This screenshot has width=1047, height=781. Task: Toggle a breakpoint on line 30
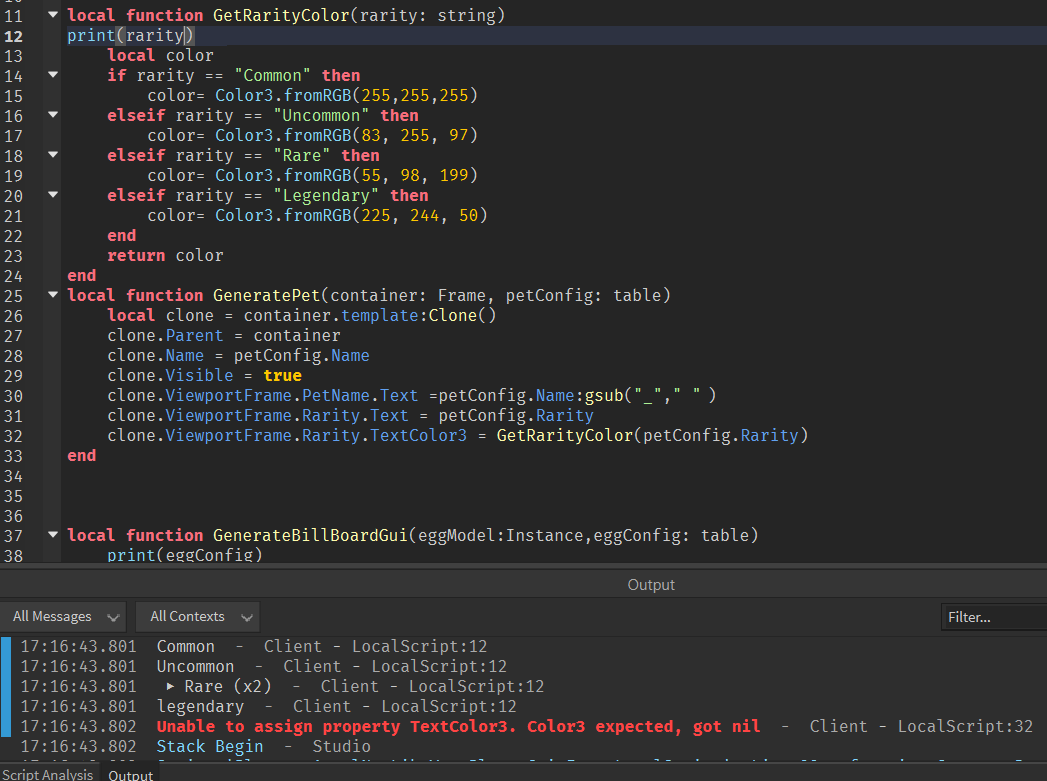(12, 395)
